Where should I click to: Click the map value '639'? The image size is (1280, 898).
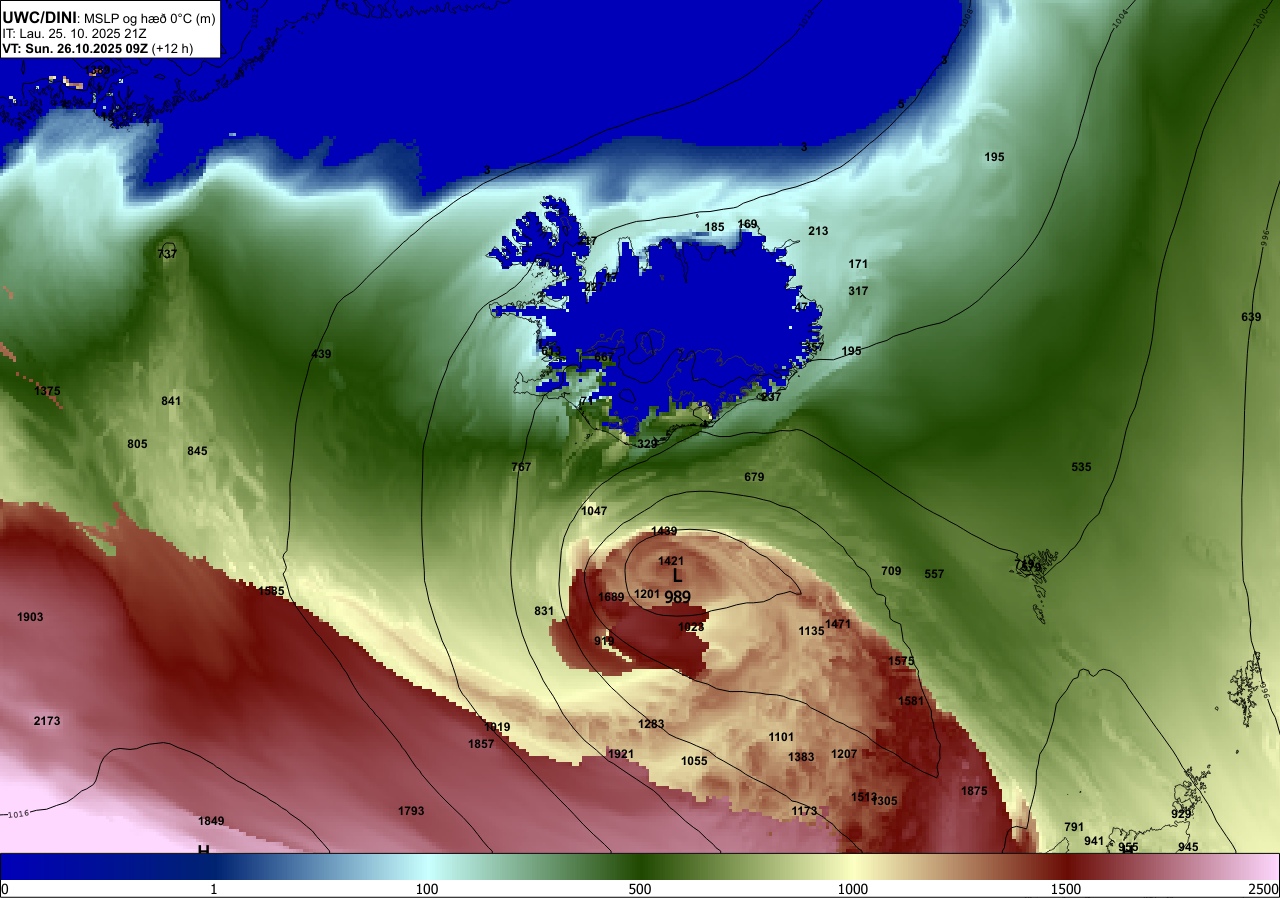click(x=1251, y=317)
